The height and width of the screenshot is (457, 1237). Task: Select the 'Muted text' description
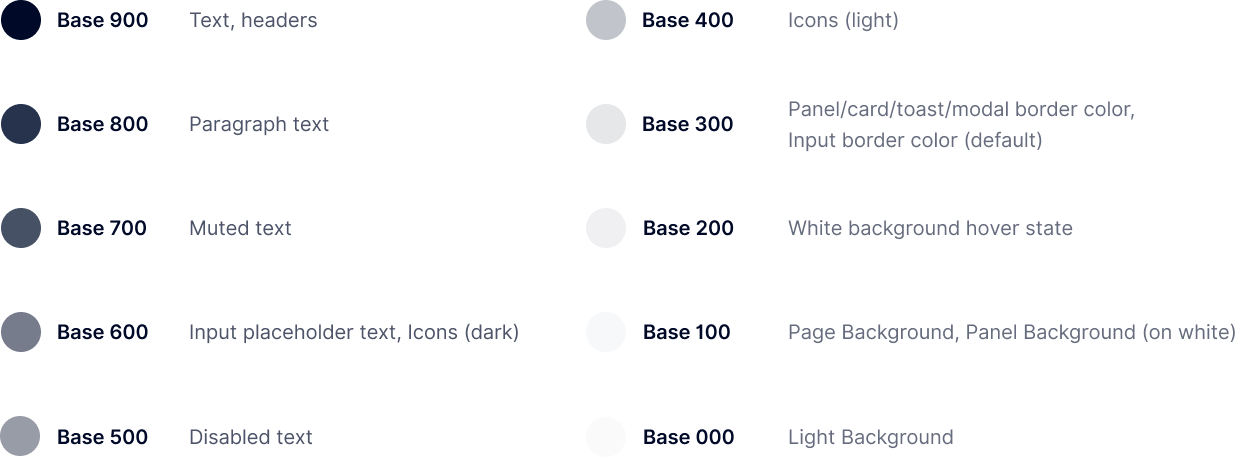[240, 228]
